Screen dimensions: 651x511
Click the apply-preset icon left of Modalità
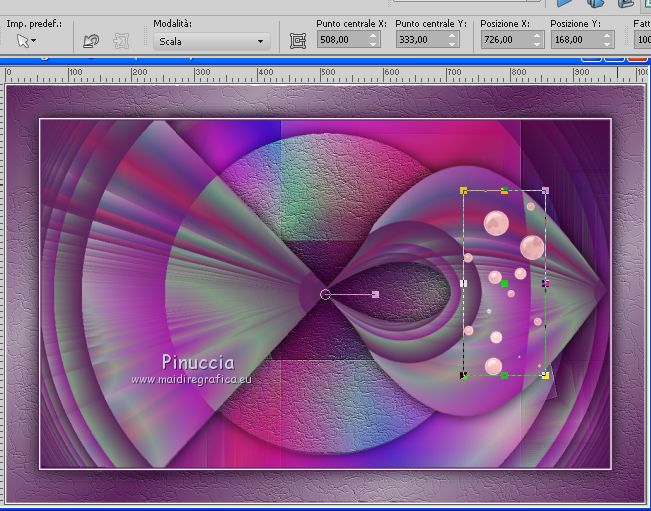click(91, 41)
